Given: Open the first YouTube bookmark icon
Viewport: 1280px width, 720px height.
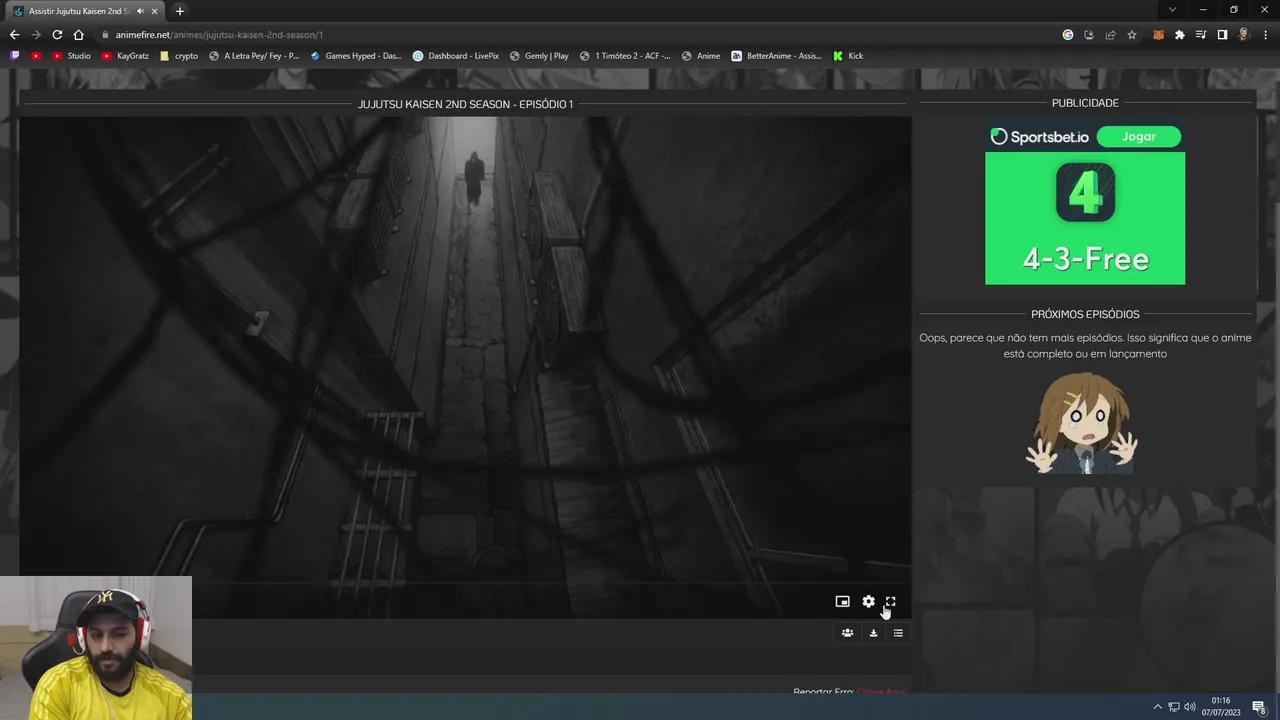Looking at the screenshot, I should pos(36,56).
